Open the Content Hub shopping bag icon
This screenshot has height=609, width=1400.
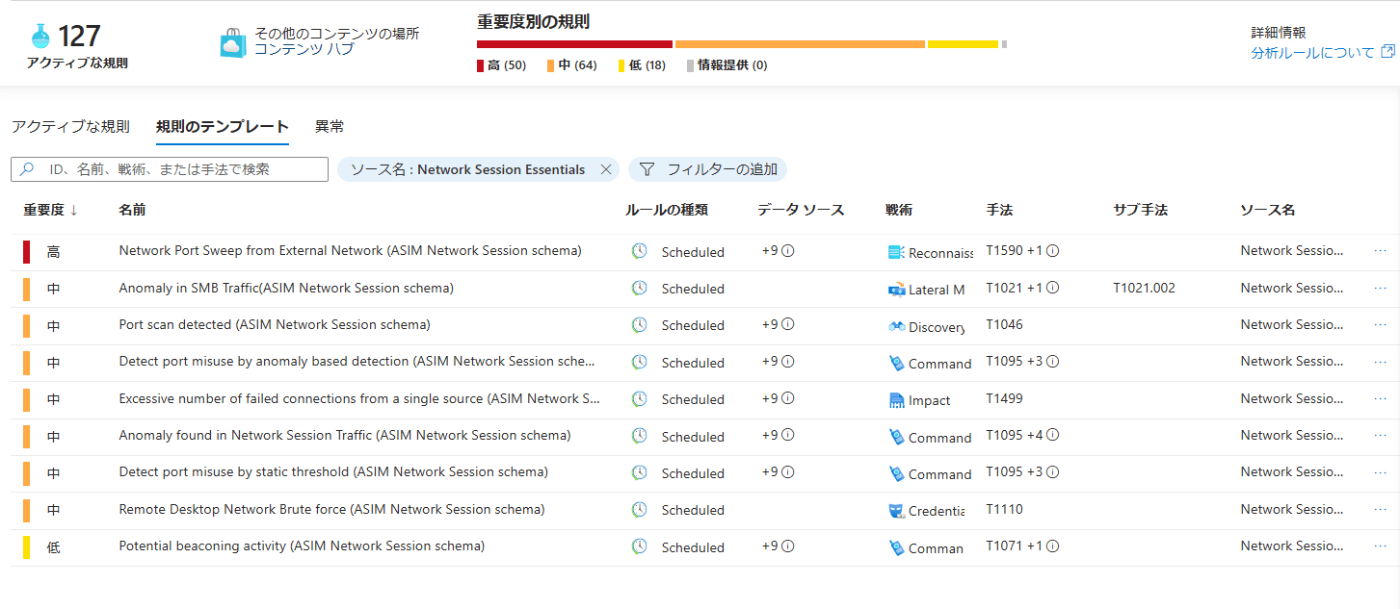click(x=232, y=43)
